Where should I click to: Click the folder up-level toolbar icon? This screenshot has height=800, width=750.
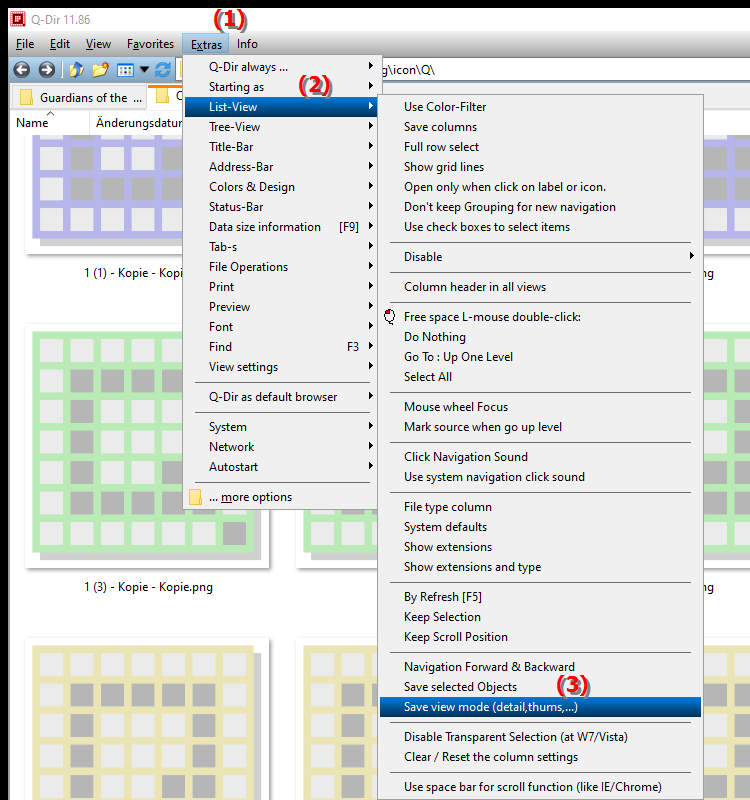point(76,69)
